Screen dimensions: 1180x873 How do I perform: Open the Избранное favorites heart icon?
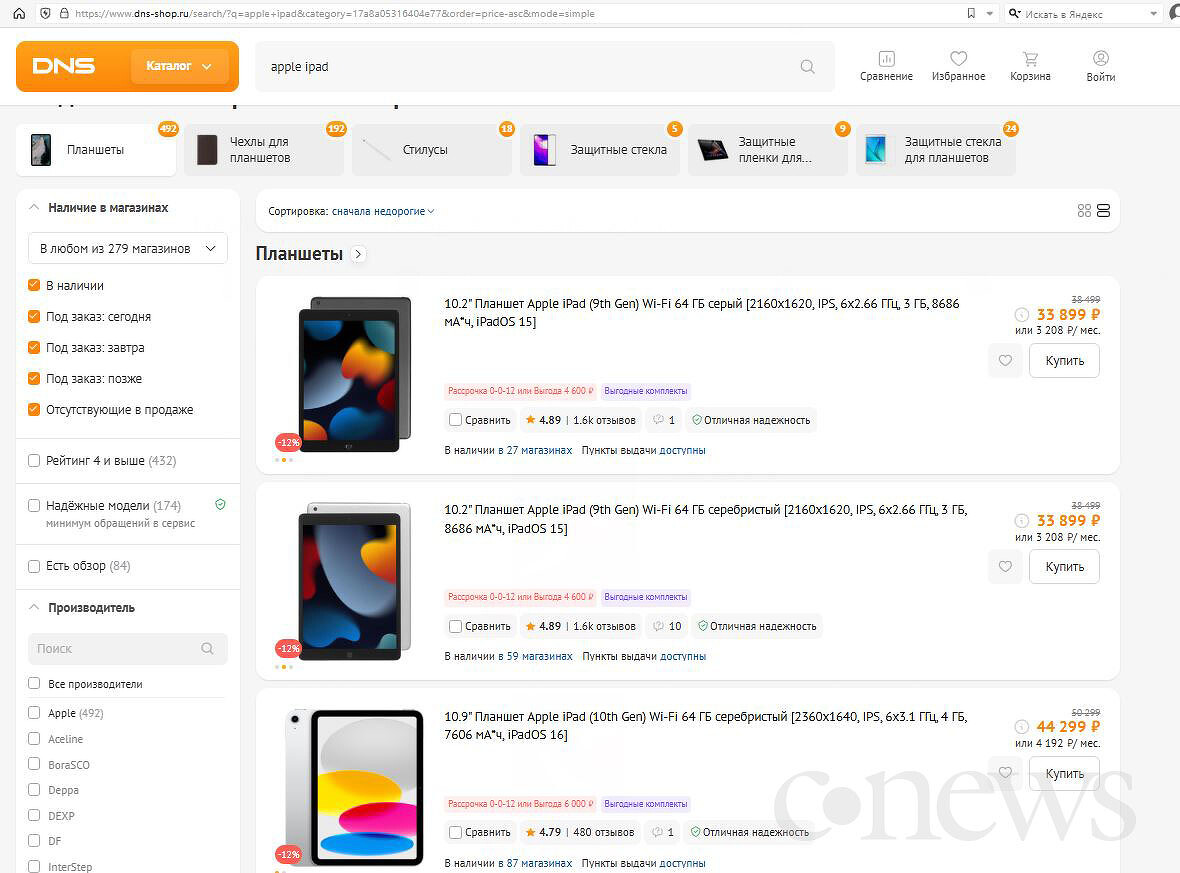pyautogui.click(x=958, y=59)
